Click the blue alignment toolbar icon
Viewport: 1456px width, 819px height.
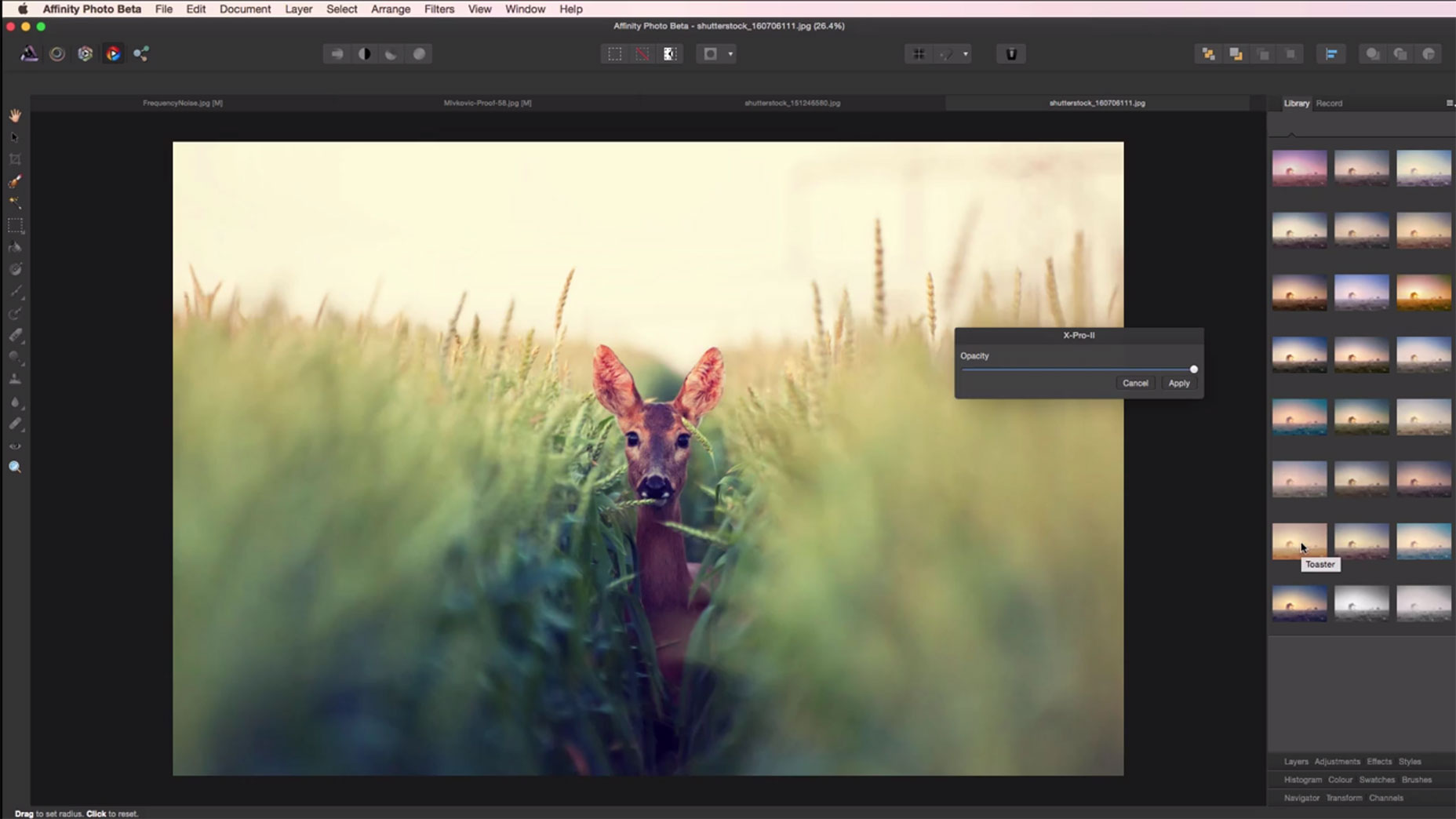[1331, 54]
